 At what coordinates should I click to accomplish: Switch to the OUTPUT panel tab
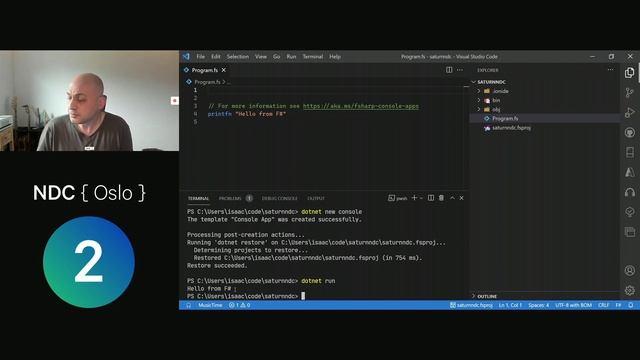click(316, 198)
